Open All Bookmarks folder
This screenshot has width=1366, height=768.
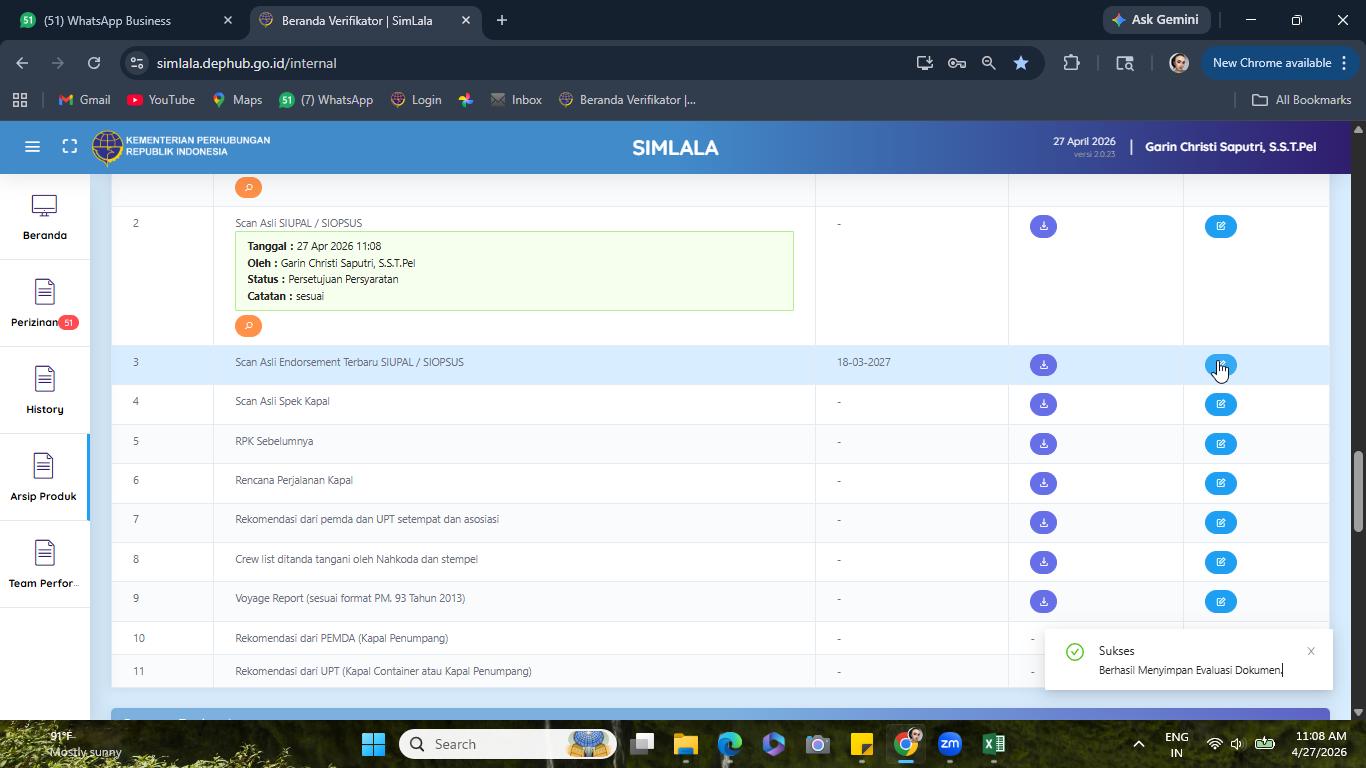[x=1301, y=100]
